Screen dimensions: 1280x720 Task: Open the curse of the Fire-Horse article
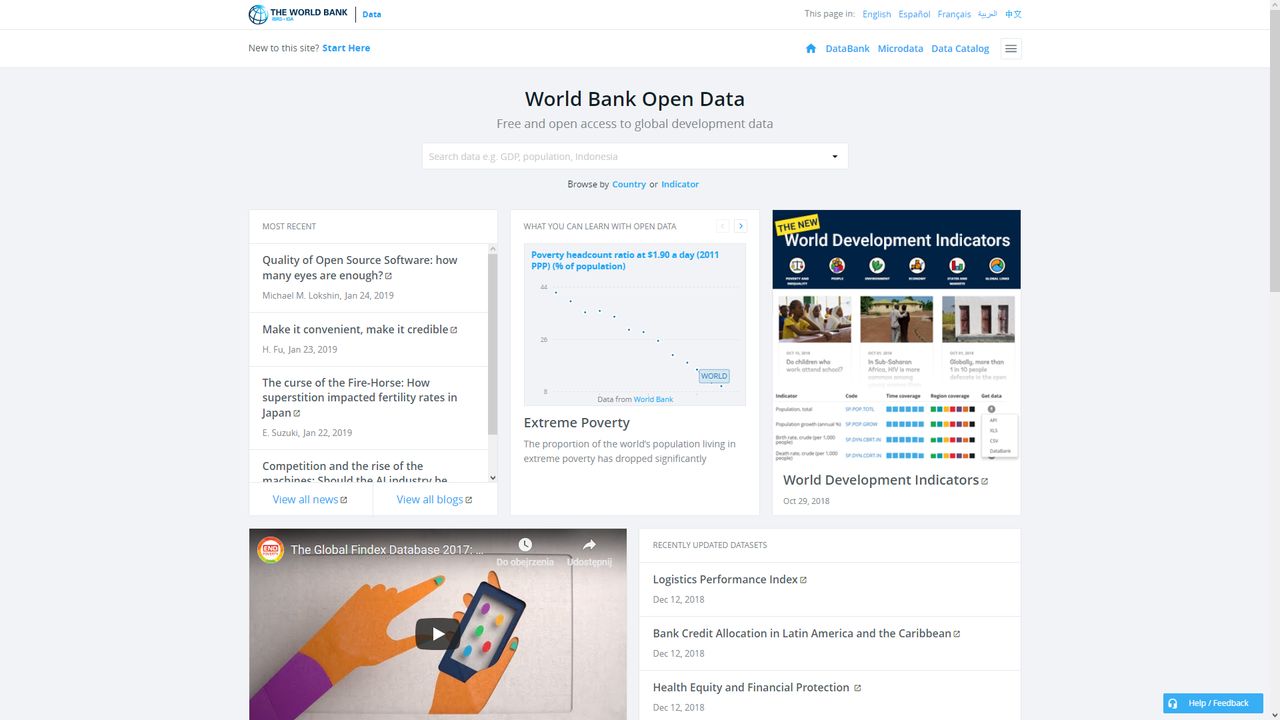[360, 397]
